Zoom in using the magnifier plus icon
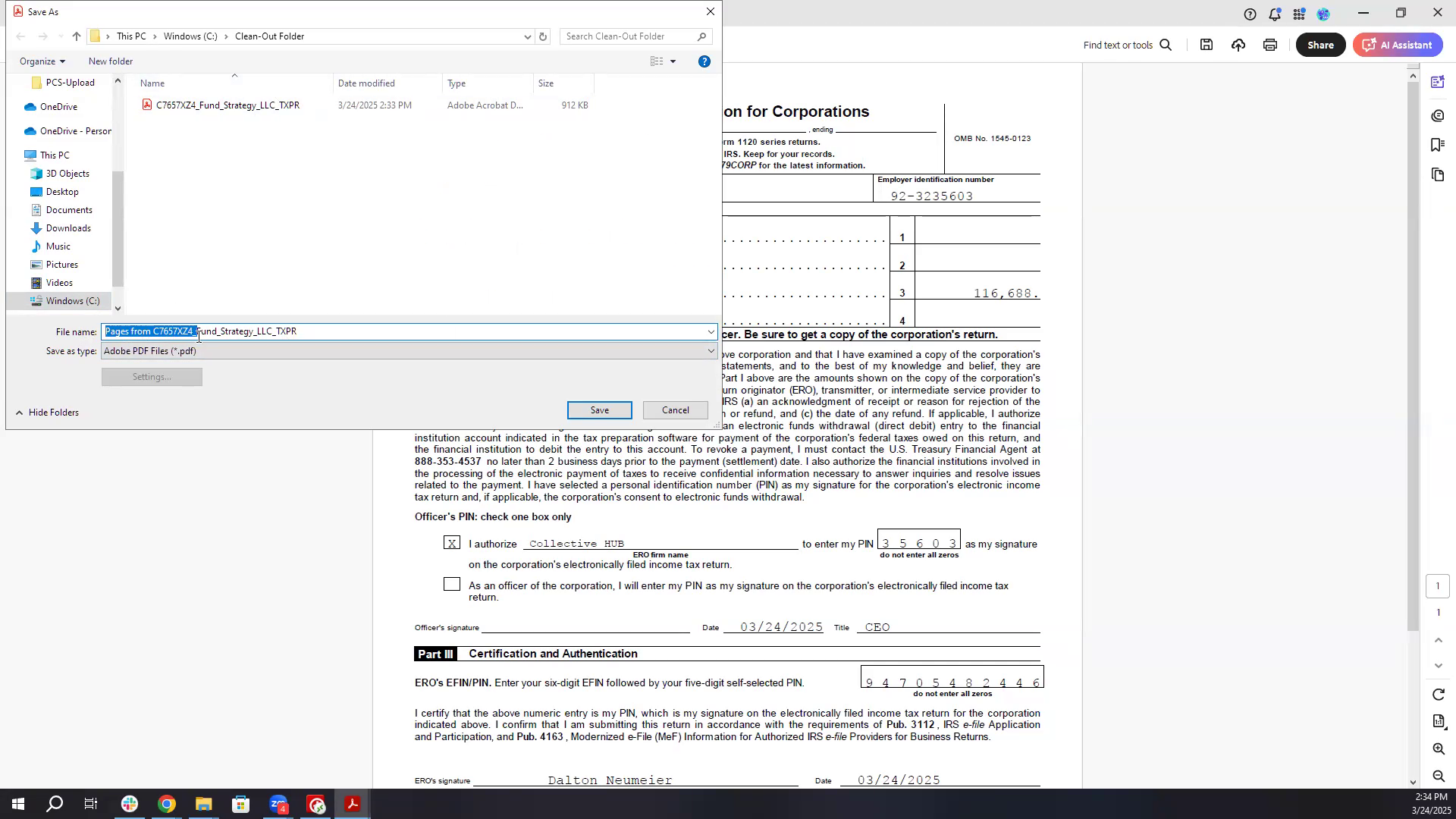This screenshot has width=1456, height=819. tap(1438, 749)
